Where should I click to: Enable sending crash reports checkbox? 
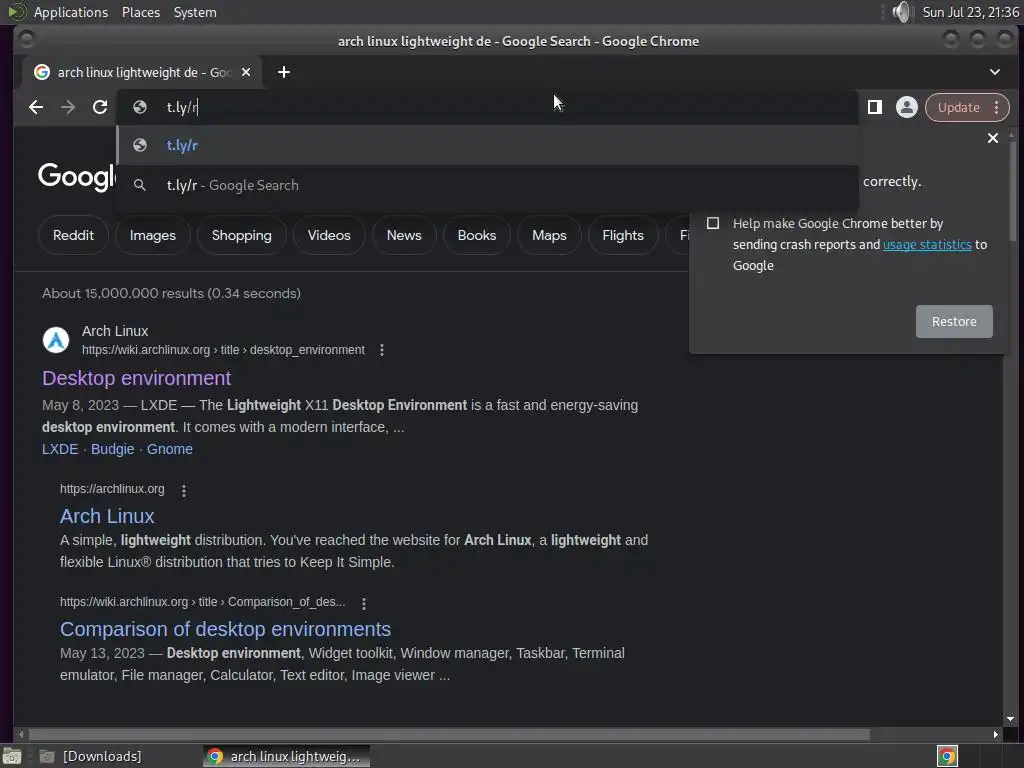pyautogui.click(x=713, y=223)
